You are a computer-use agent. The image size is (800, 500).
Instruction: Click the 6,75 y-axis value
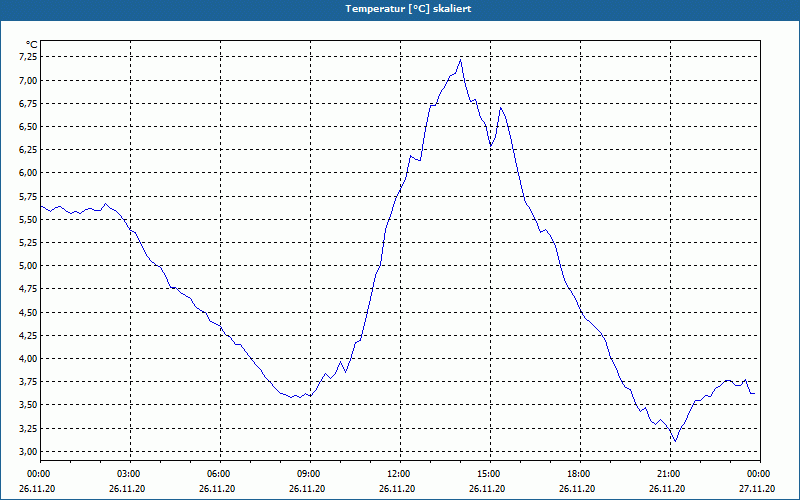(29, 104)
